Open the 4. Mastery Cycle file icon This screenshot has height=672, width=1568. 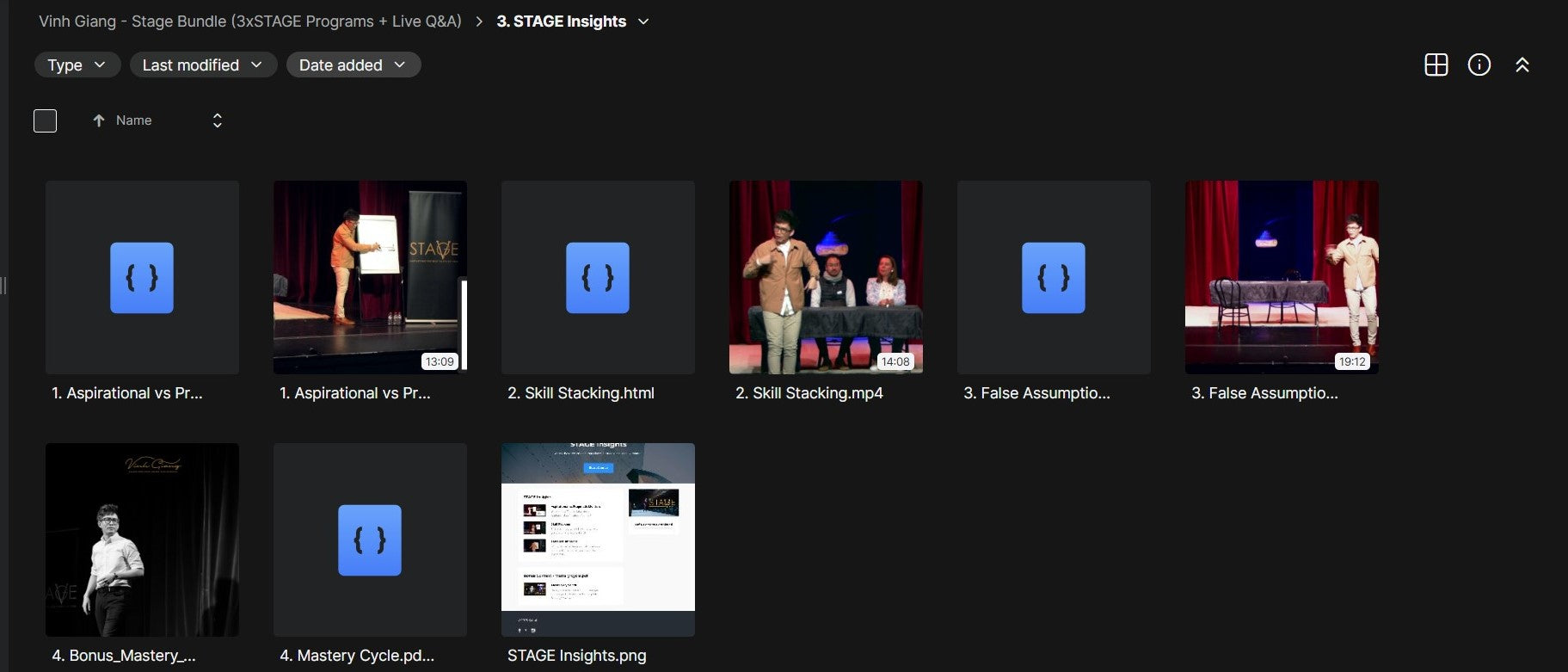(x=370, y=539)
